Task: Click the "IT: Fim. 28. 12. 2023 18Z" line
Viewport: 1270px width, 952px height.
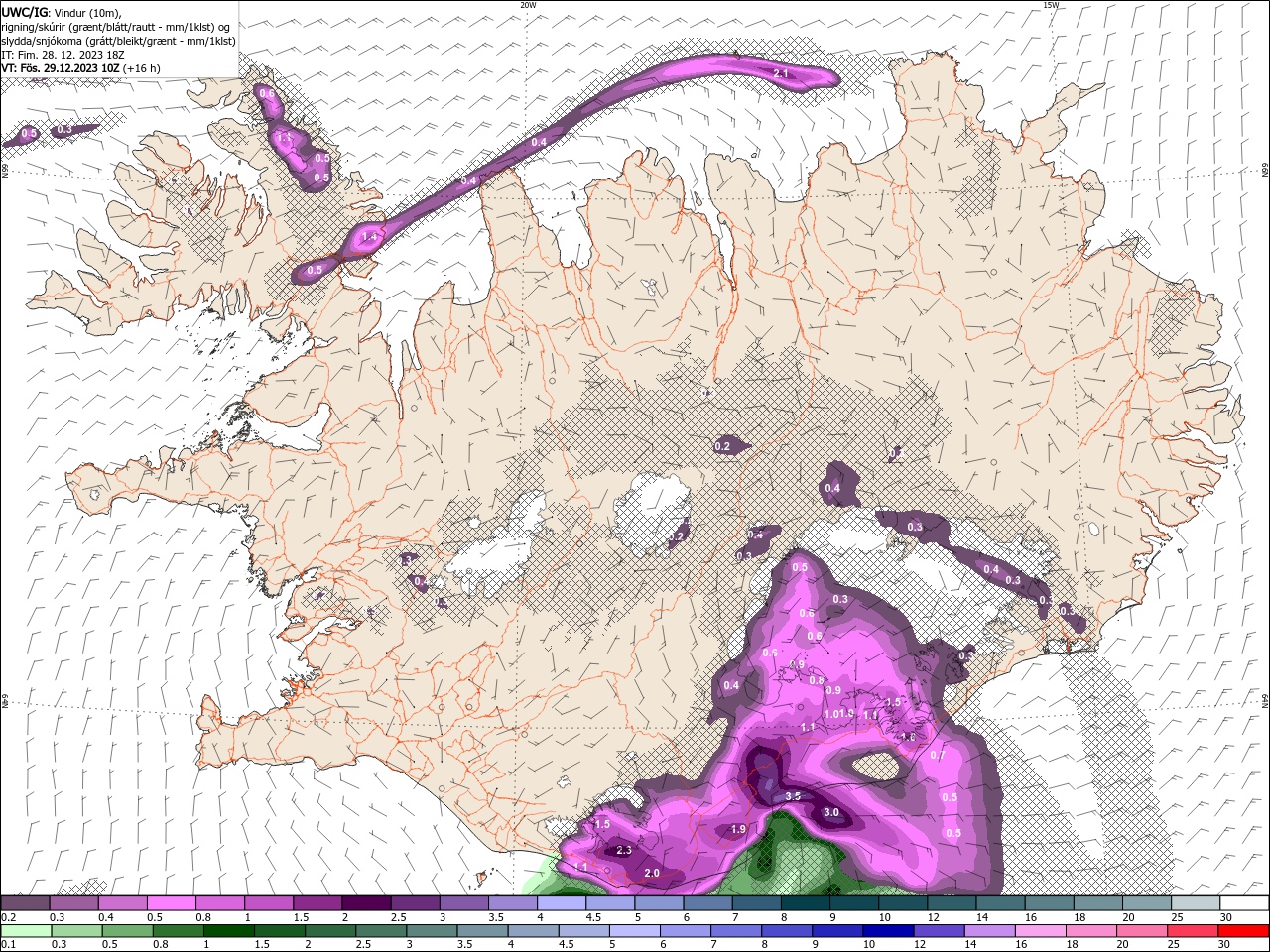Action: [63, 55]
